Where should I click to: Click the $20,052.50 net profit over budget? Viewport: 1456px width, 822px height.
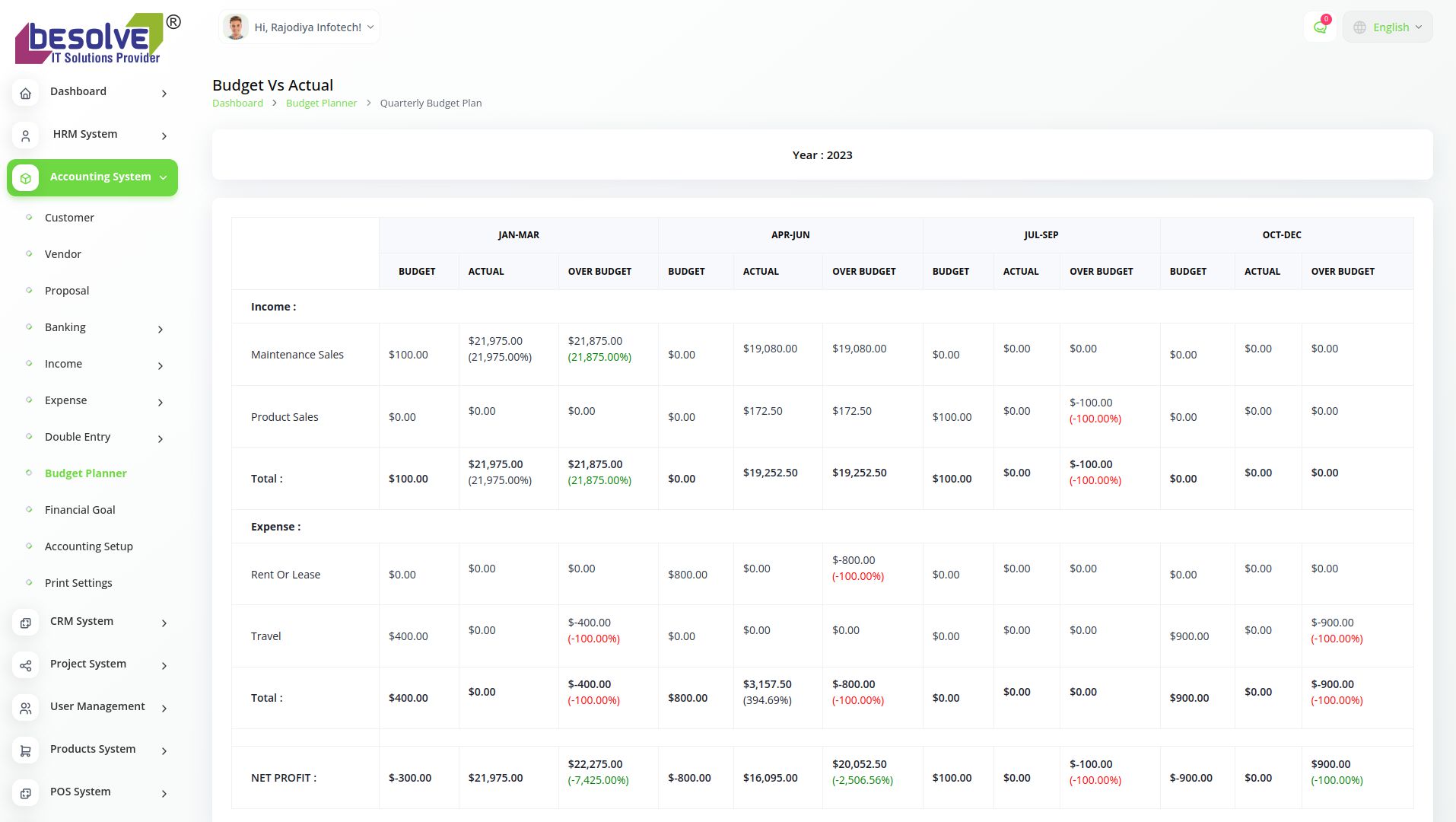coord(859,764)
